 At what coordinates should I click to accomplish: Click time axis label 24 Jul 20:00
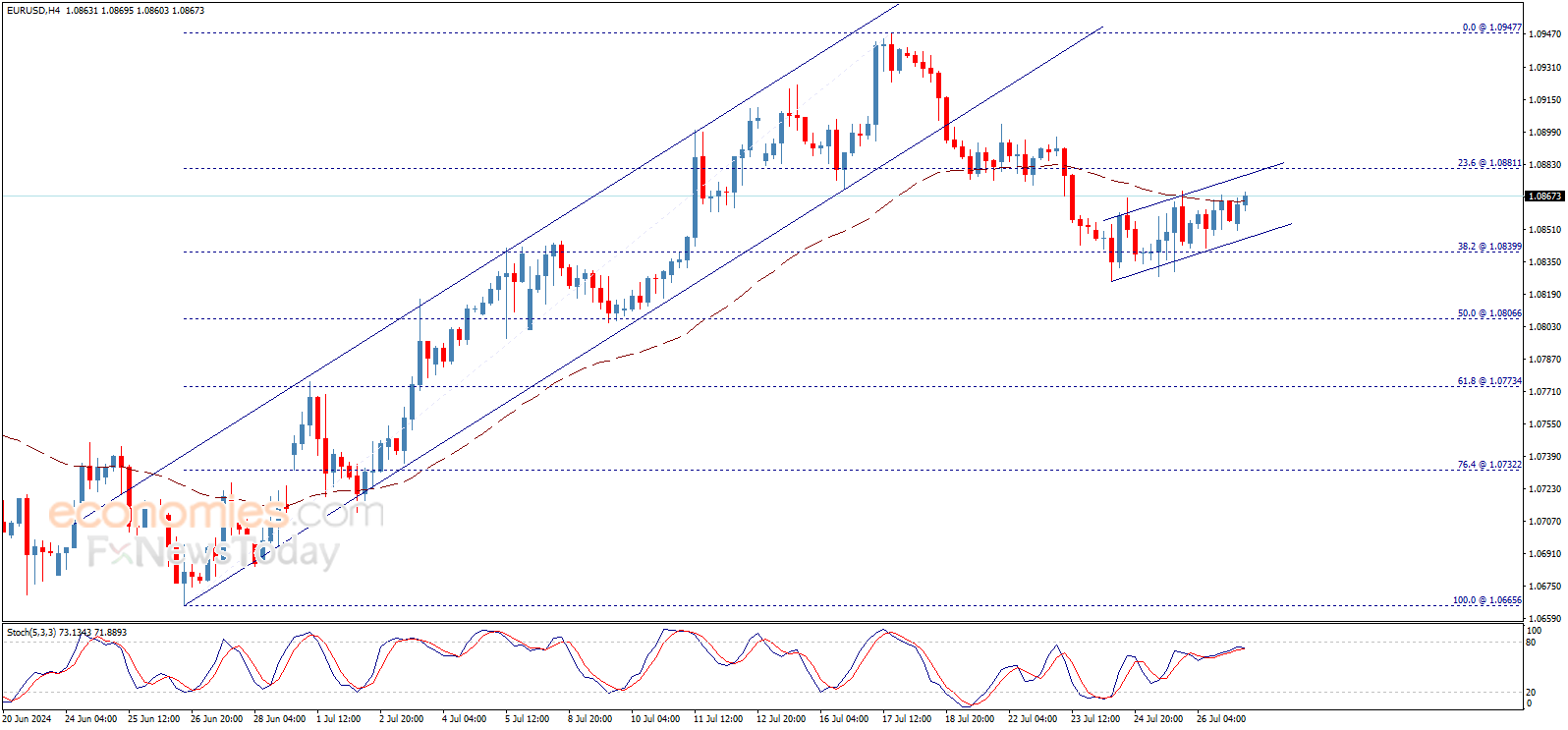1158,719
